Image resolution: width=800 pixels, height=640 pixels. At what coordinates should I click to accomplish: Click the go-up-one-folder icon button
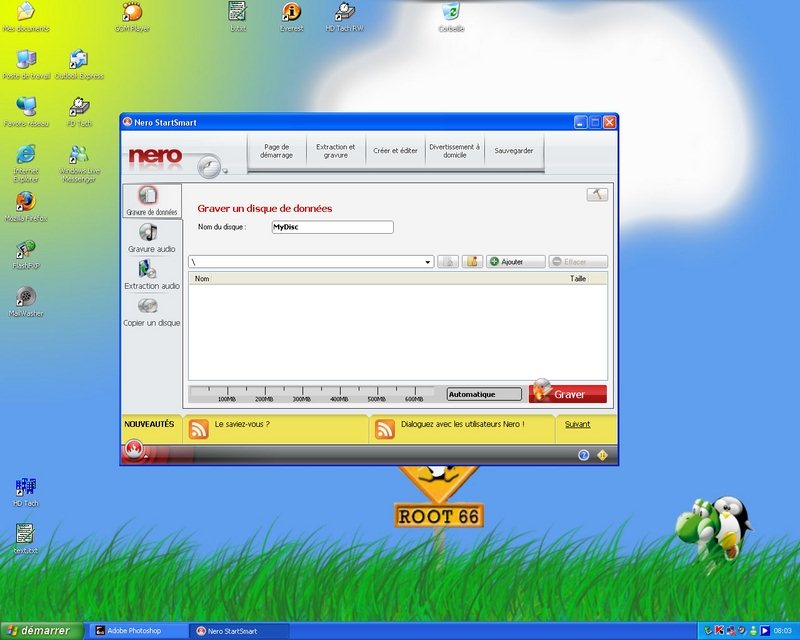[448, 262]
